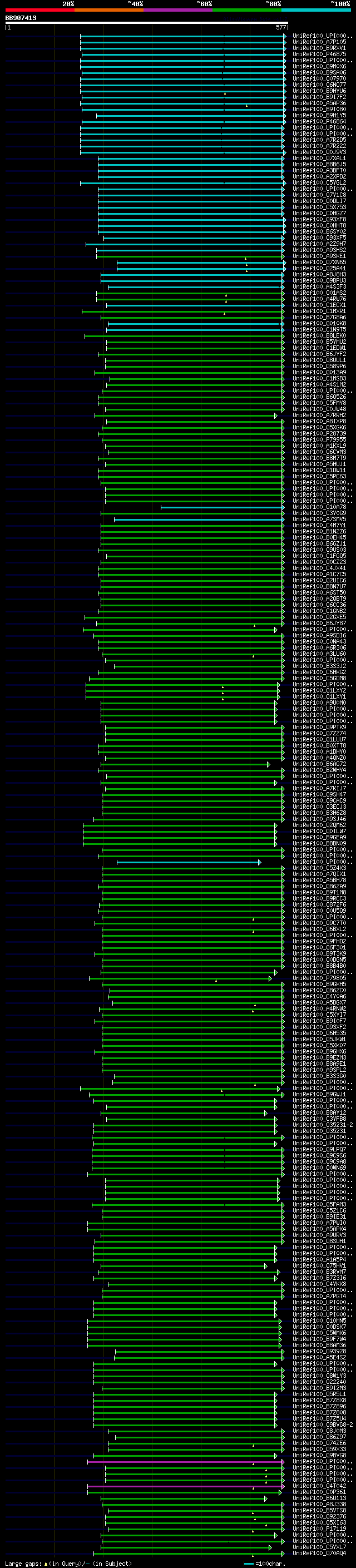
Task: Select hit label UniRef100_A7R2D5
Action: (319, 140)
